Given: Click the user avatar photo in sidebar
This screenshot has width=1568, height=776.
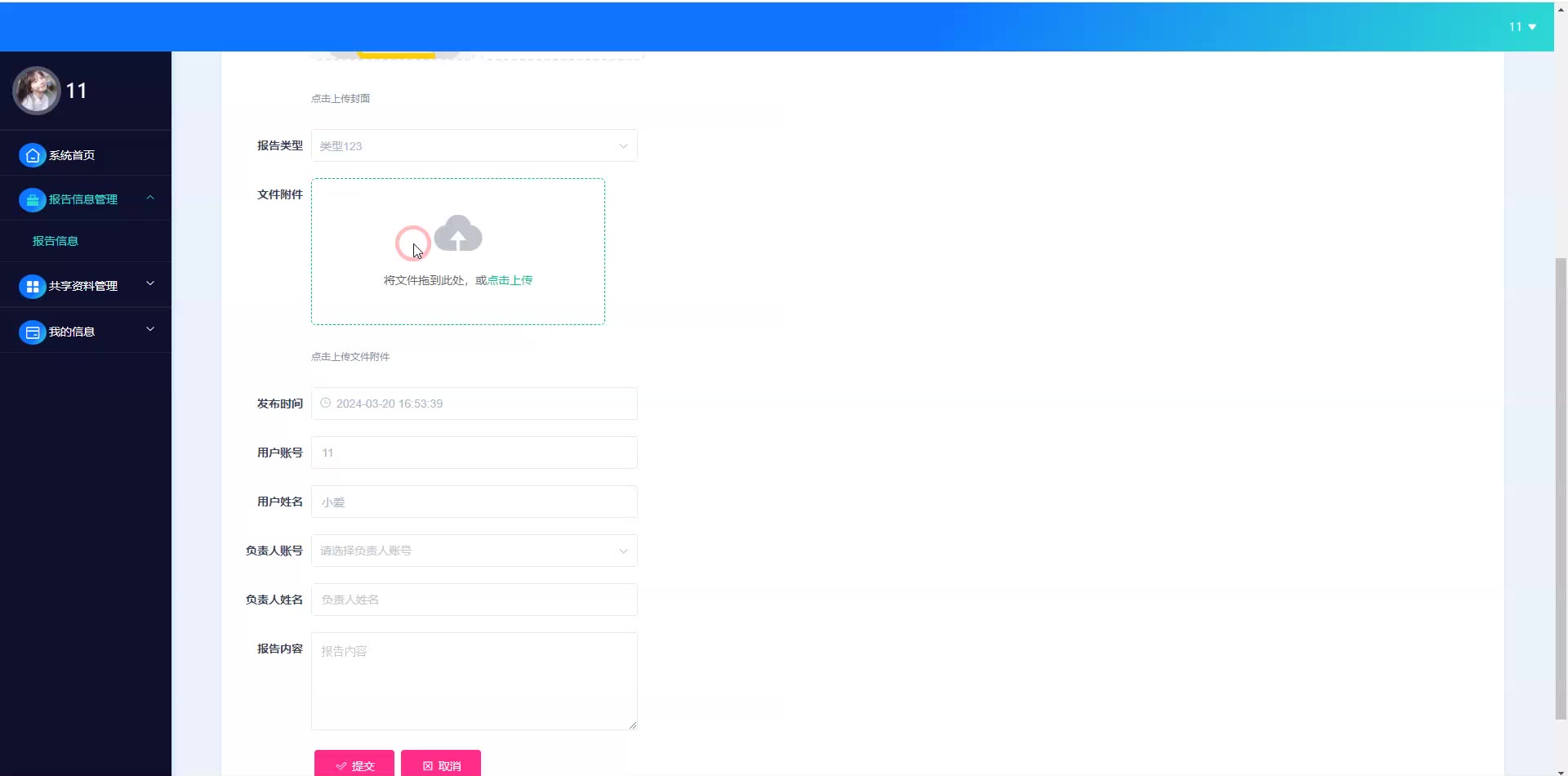Looking at the screenshot, I should (36, 91).
